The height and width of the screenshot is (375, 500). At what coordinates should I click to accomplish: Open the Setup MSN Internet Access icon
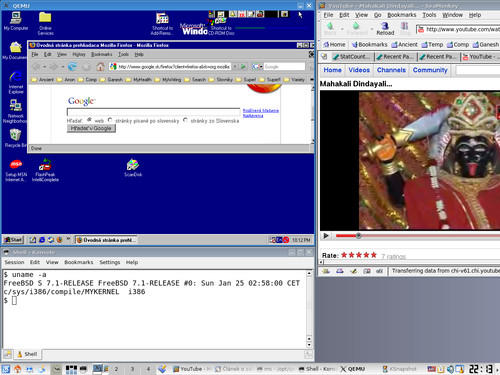pos(16,170)
